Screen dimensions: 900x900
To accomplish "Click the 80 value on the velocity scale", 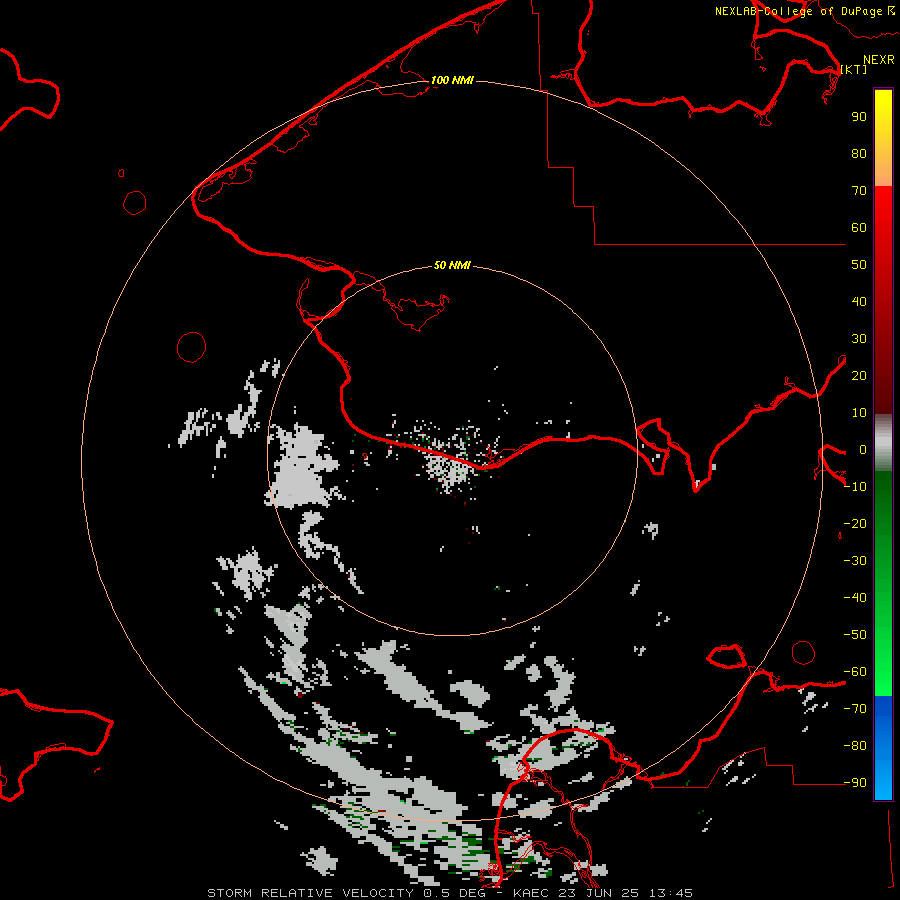I will [x=859, y=153].
